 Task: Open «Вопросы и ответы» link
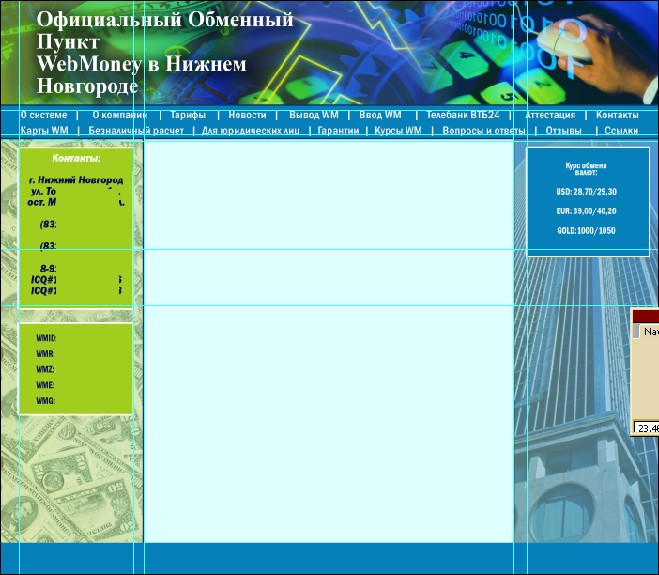click(484, 130)
